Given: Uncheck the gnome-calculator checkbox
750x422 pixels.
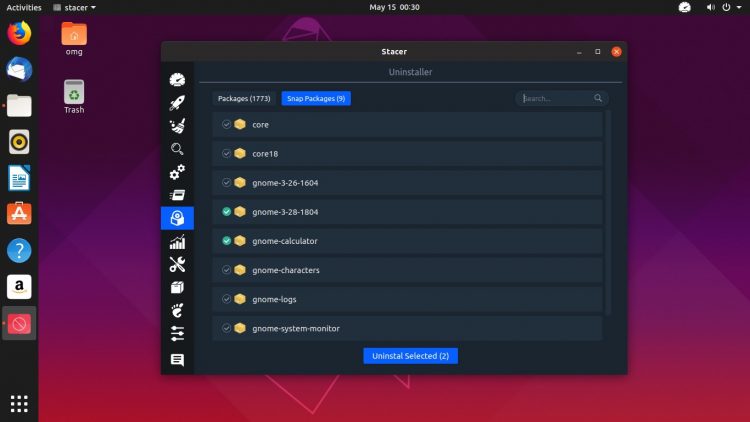Looking at the screenshot, I should [226, 241].
